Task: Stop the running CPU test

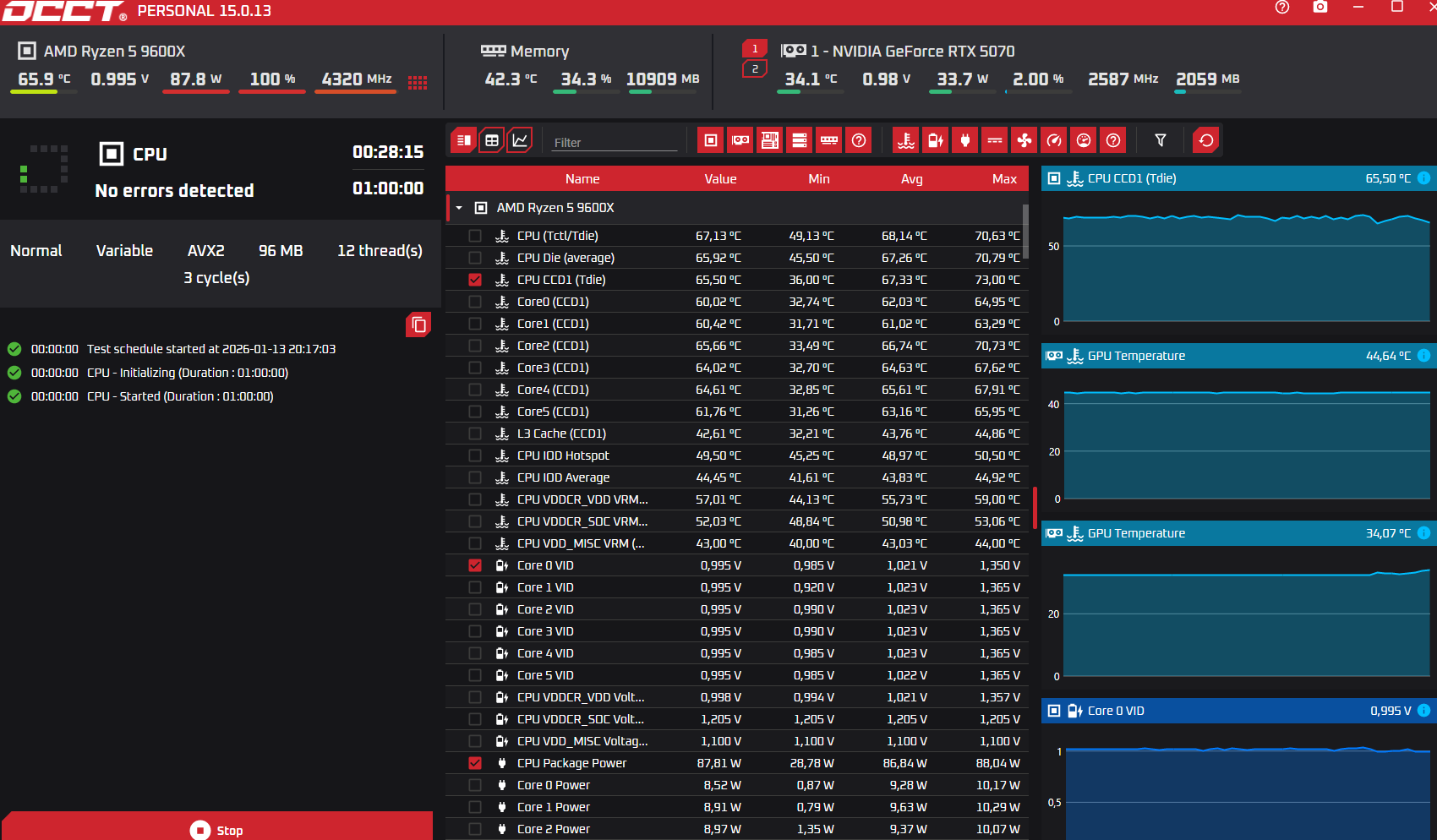Action: tap(217, 829)
